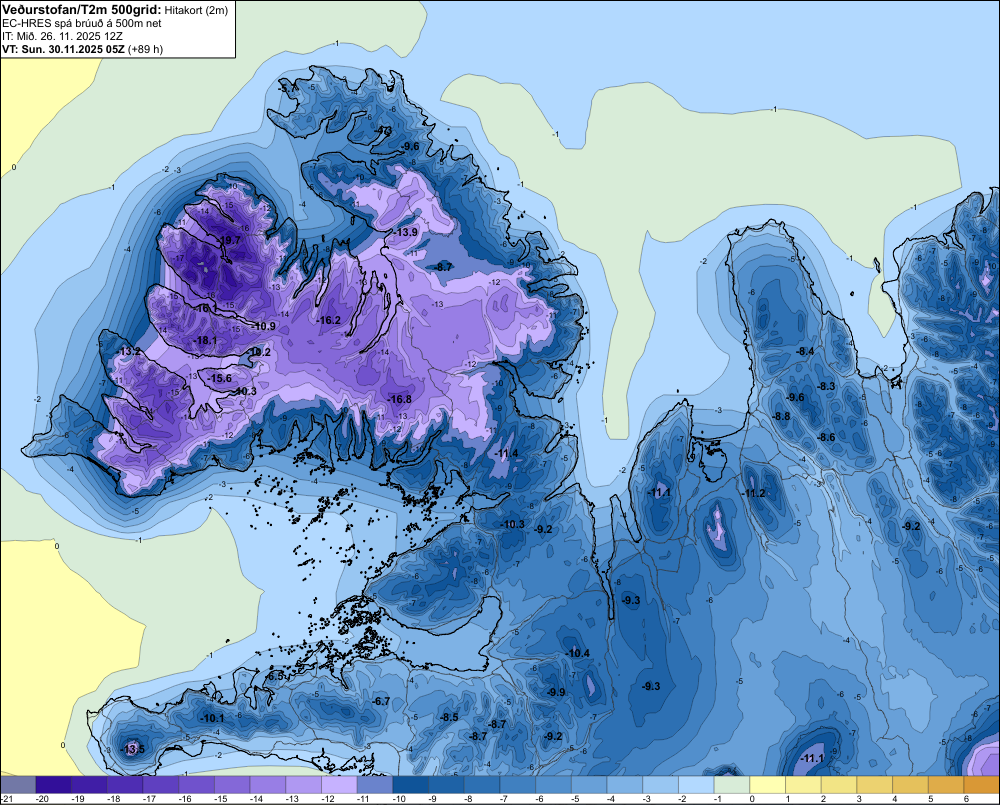
Task: Click the -21 label on the color scale
Action: pyautogui.click(x=8, y=799)
